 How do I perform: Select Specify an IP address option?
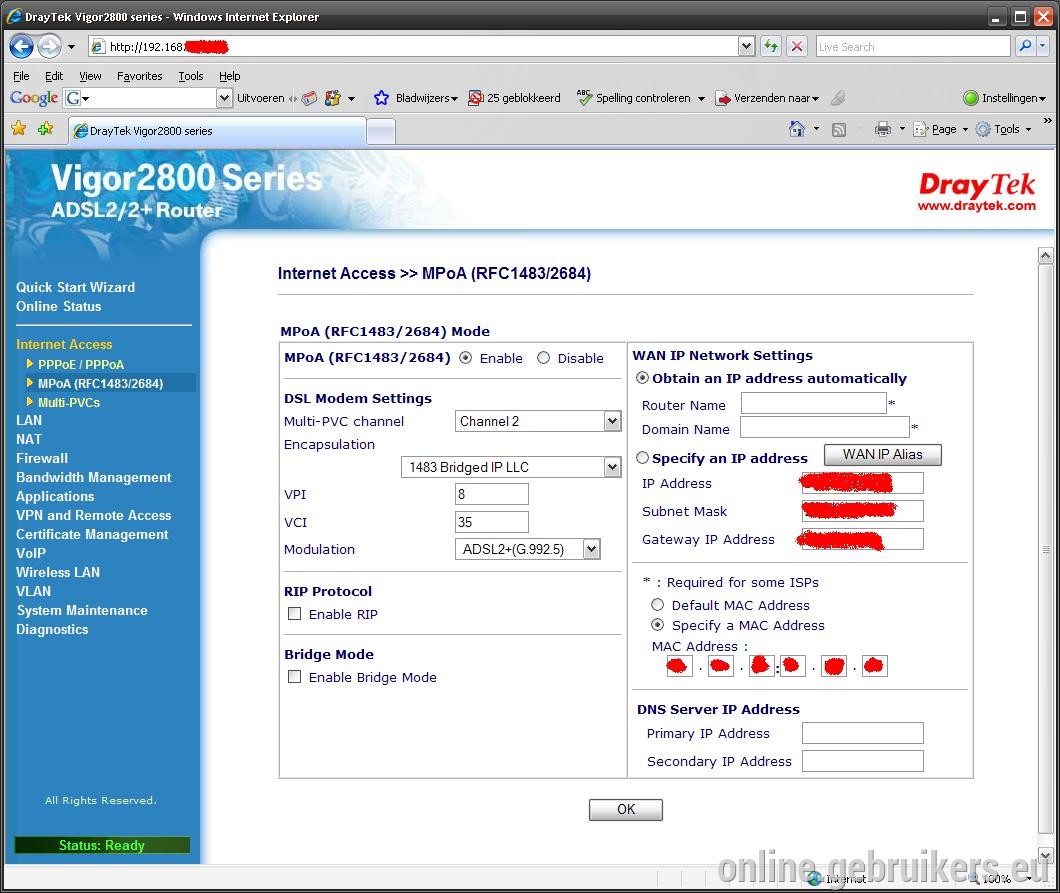pos(642,458)
